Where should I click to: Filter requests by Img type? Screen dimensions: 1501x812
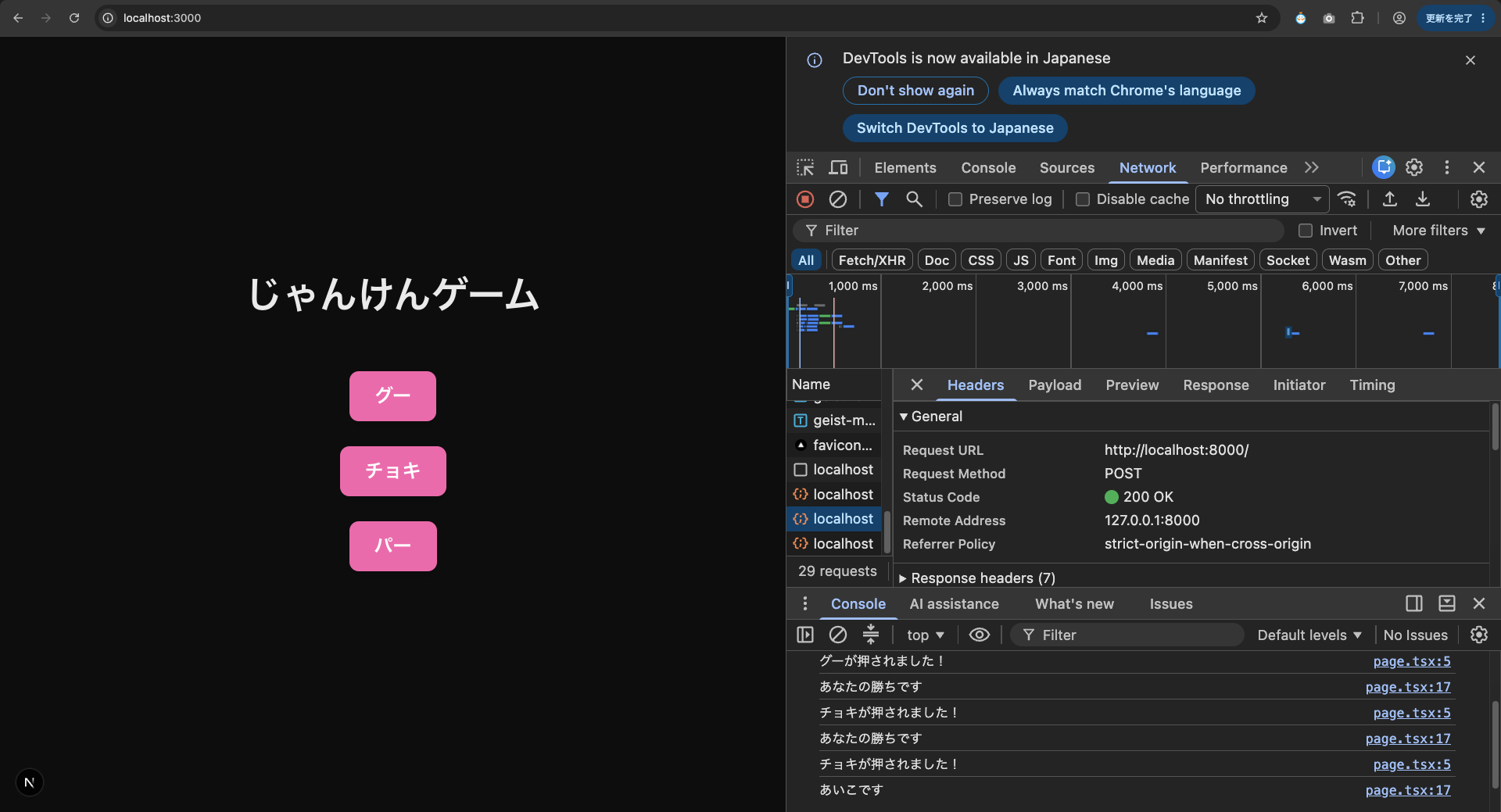pos(1105,260)
